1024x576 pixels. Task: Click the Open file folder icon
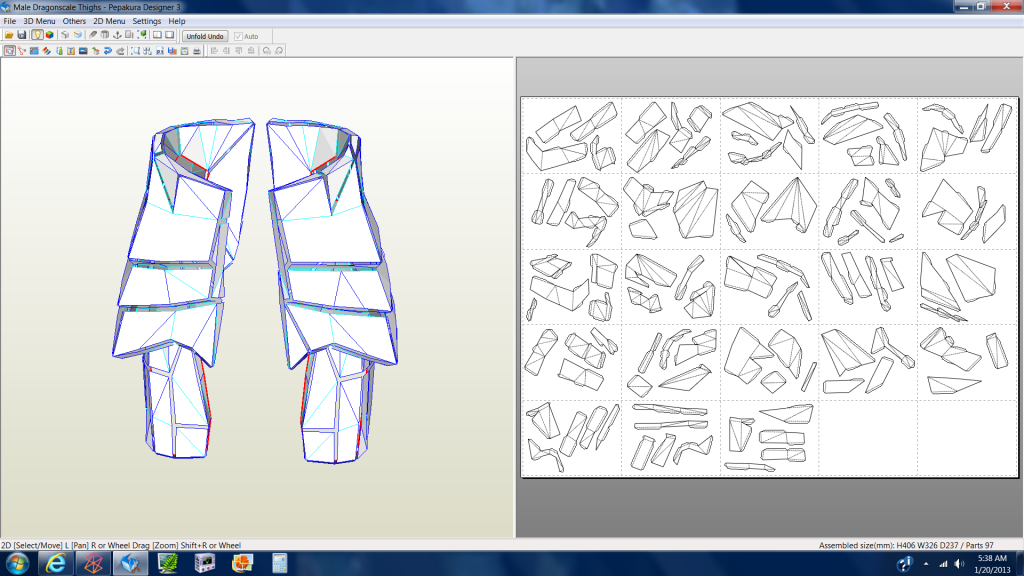coord(9,35)
